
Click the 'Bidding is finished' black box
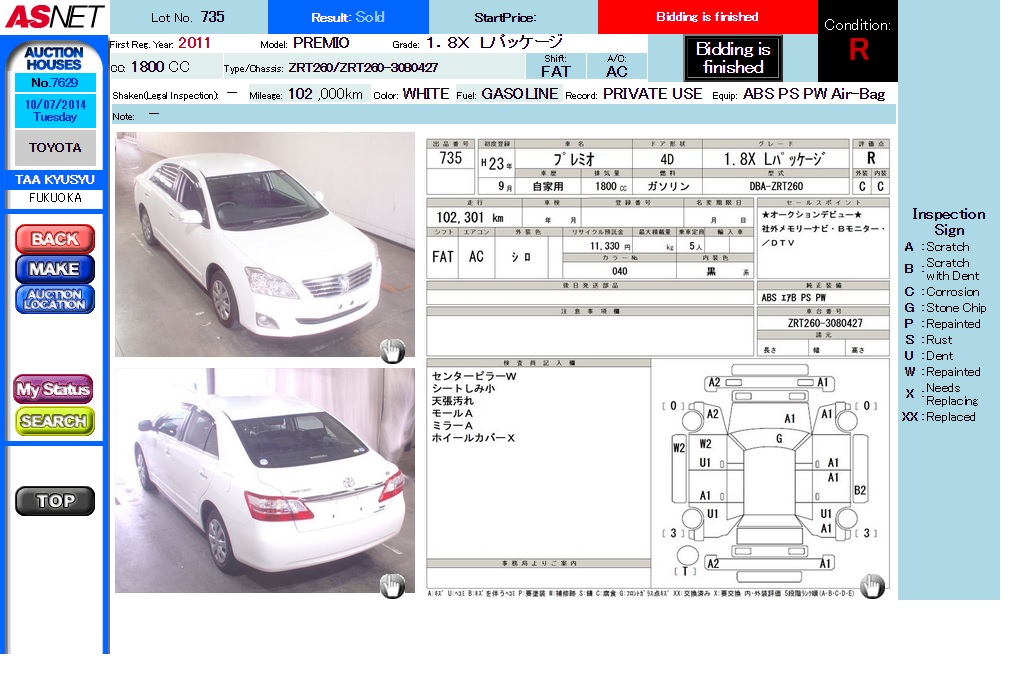(733, 58)
